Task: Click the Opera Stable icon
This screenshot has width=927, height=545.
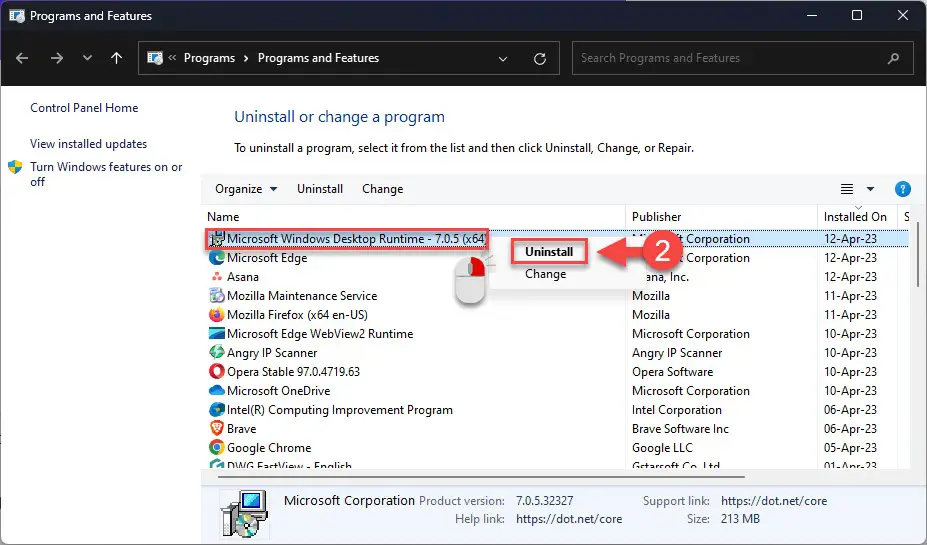Action: coord(217,371)
